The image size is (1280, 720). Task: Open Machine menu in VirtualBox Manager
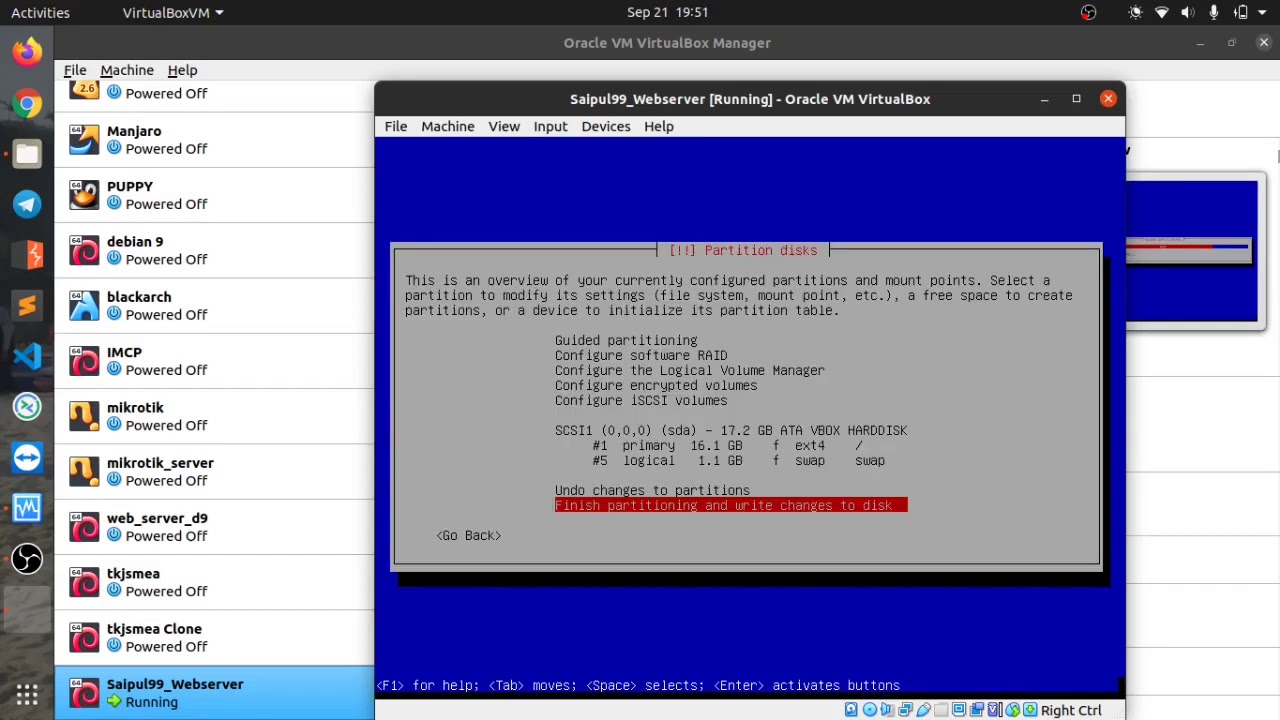[x=127, y=70]
